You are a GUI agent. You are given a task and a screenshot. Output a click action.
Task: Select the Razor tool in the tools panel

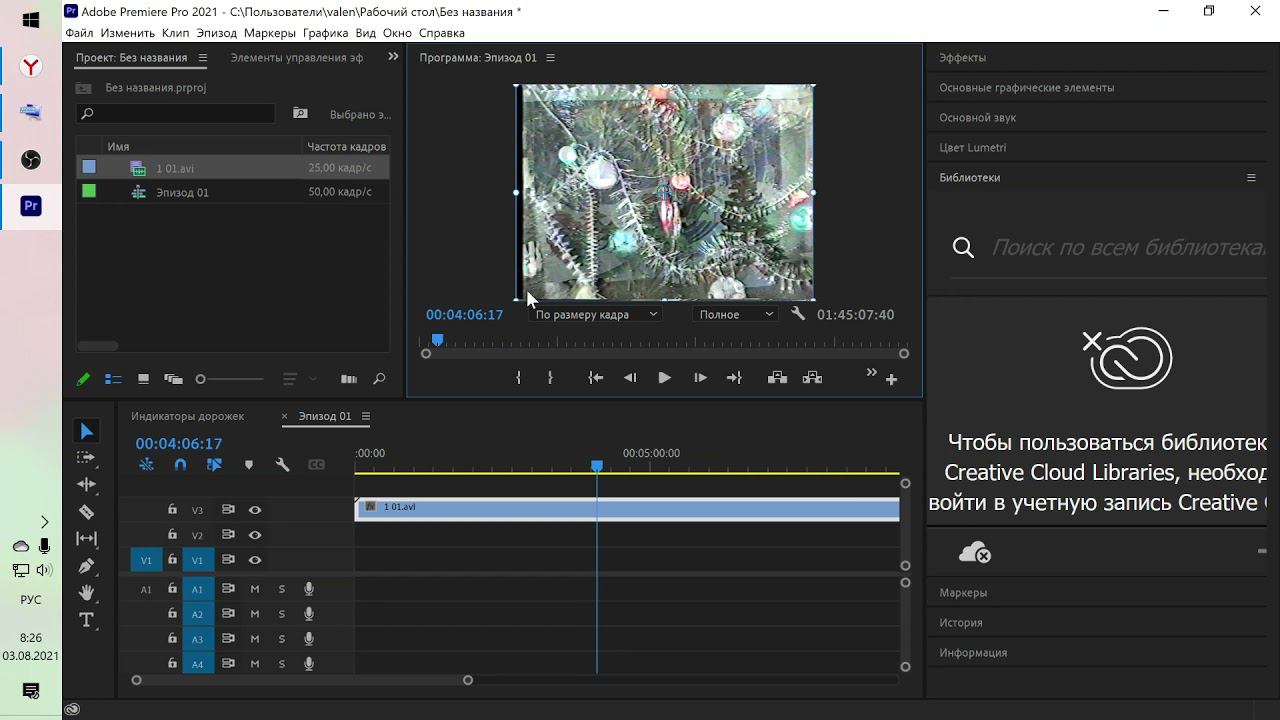pos(87,512)
